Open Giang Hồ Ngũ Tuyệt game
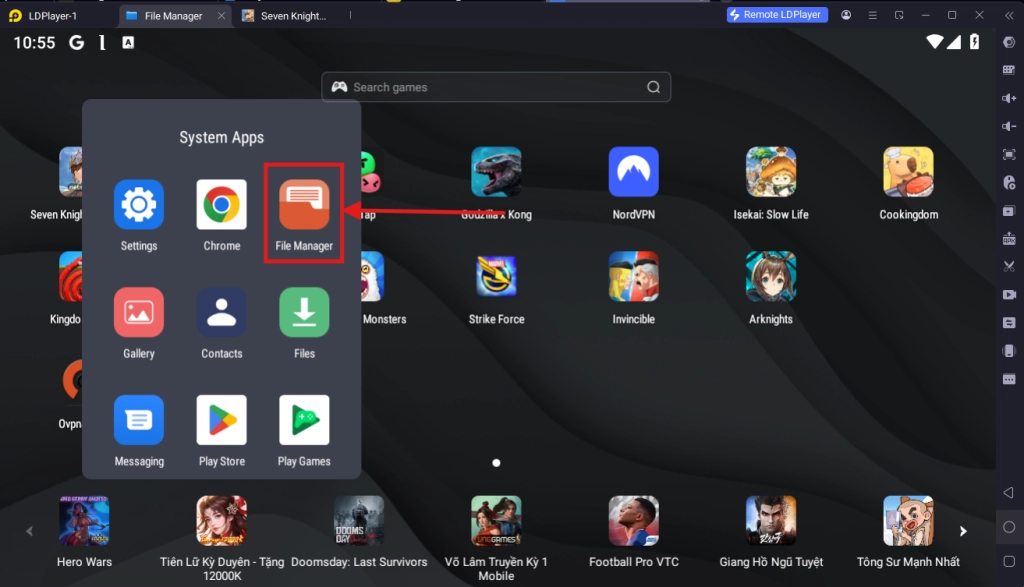The height and width of the screenshot is (587, 1024). 771,520
